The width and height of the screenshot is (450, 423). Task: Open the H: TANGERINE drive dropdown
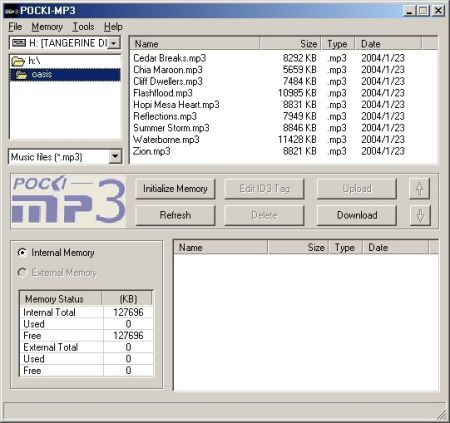(114, 43)
